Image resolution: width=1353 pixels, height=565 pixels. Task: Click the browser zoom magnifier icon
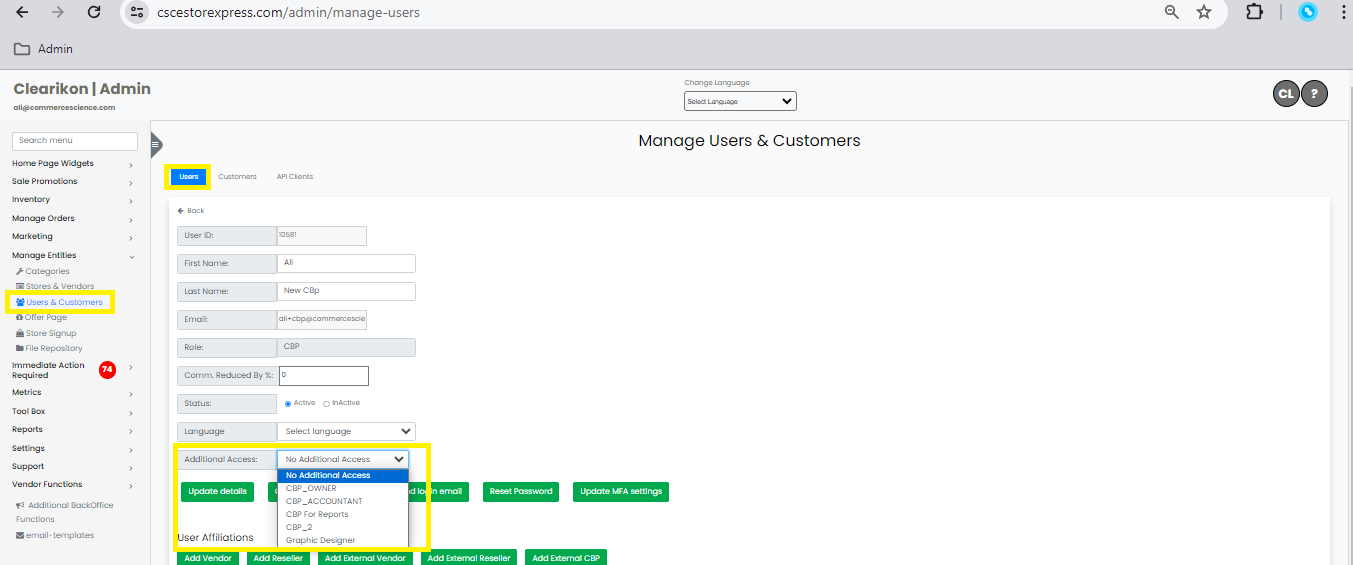[1172, 12]
